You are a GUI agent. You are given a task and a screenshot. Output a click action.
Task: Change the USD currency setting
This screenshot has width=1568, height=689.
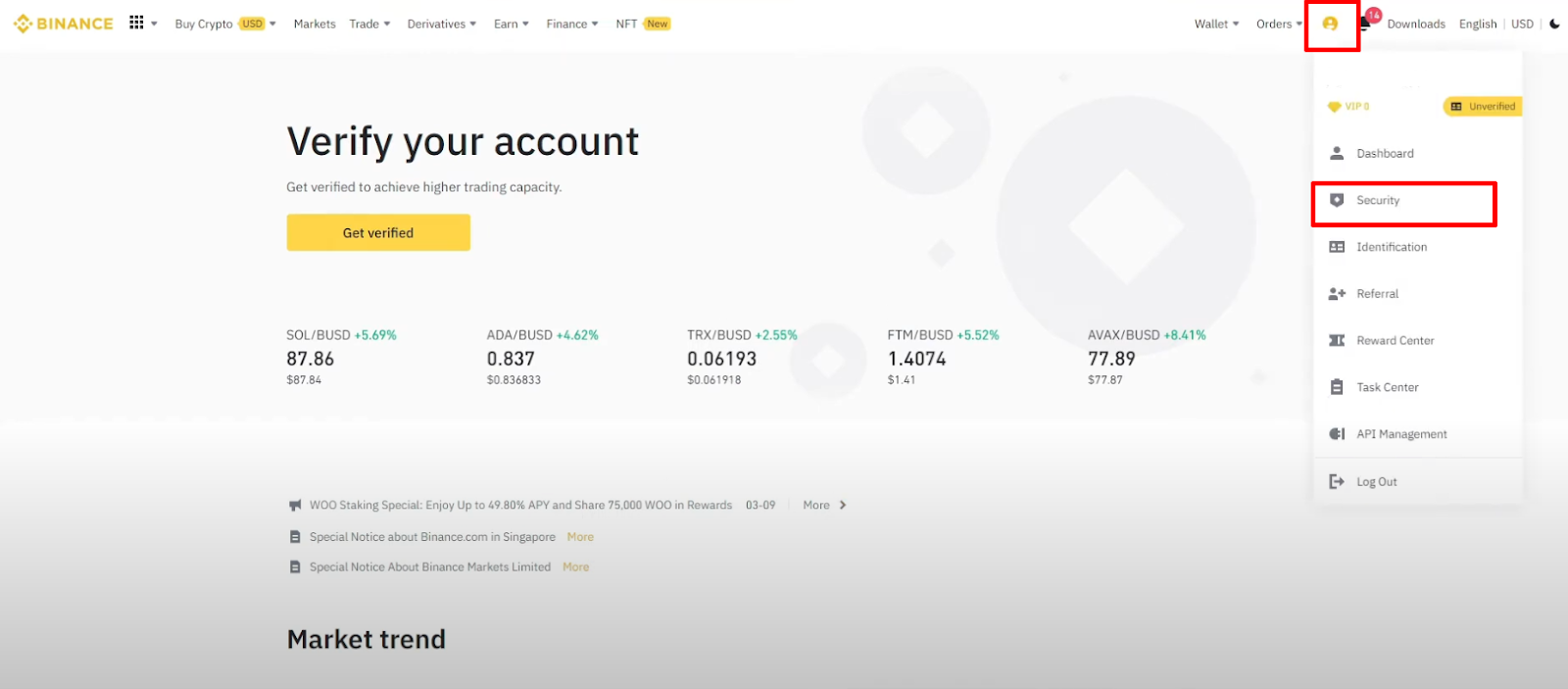[1522, 24]
